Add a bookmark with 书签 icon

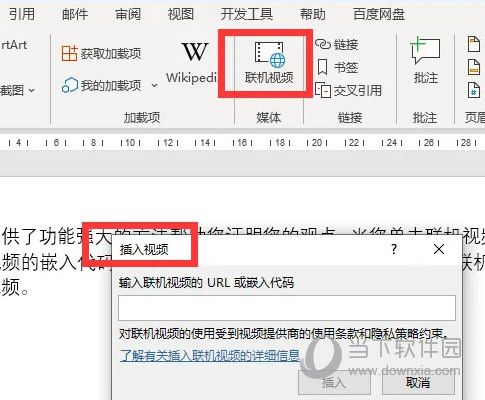tap(322, 67)
